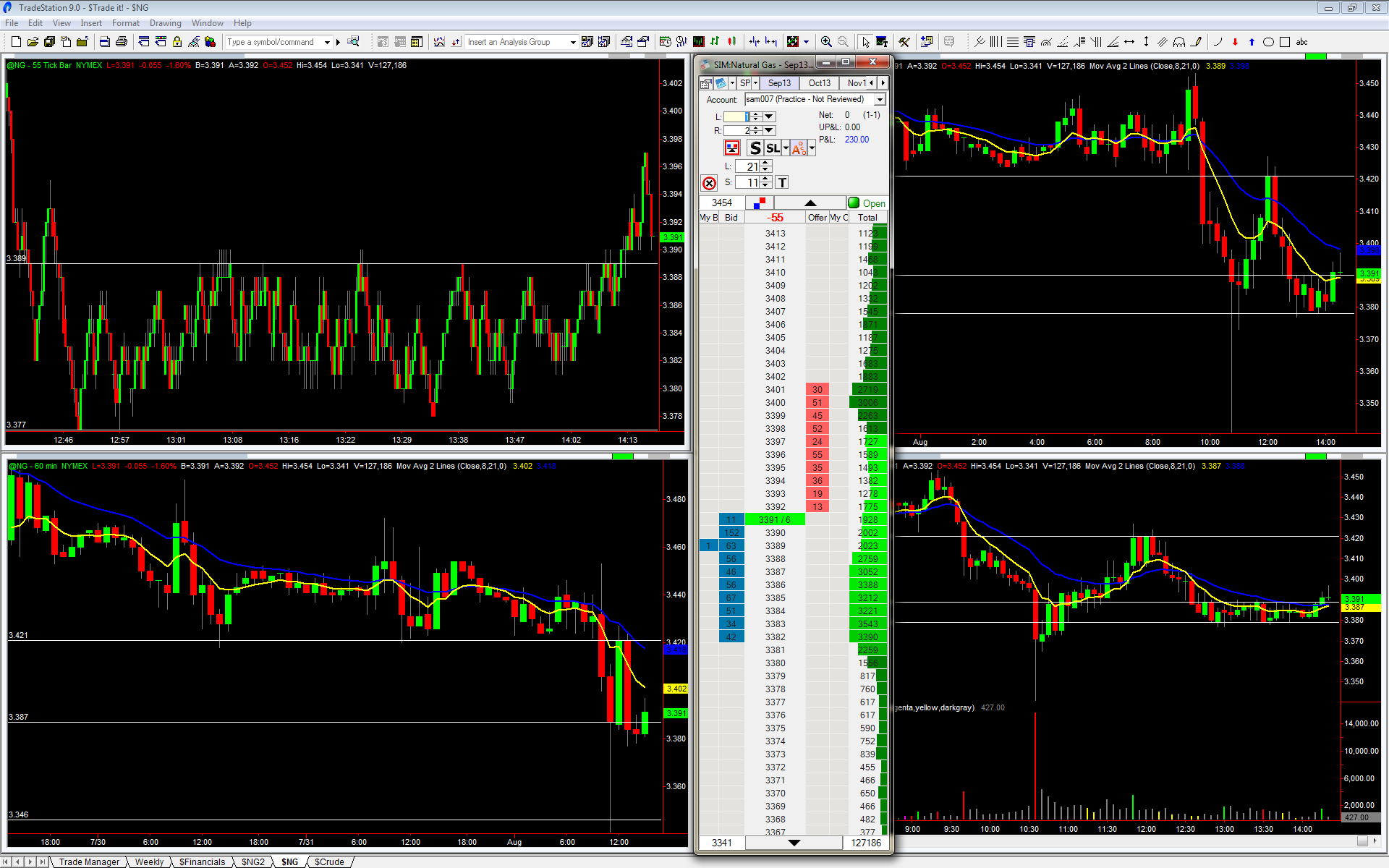Viewport: 1389px width, 868px height.
Task: Expand the symbol/command dropdown
Action: pos(327,42)
